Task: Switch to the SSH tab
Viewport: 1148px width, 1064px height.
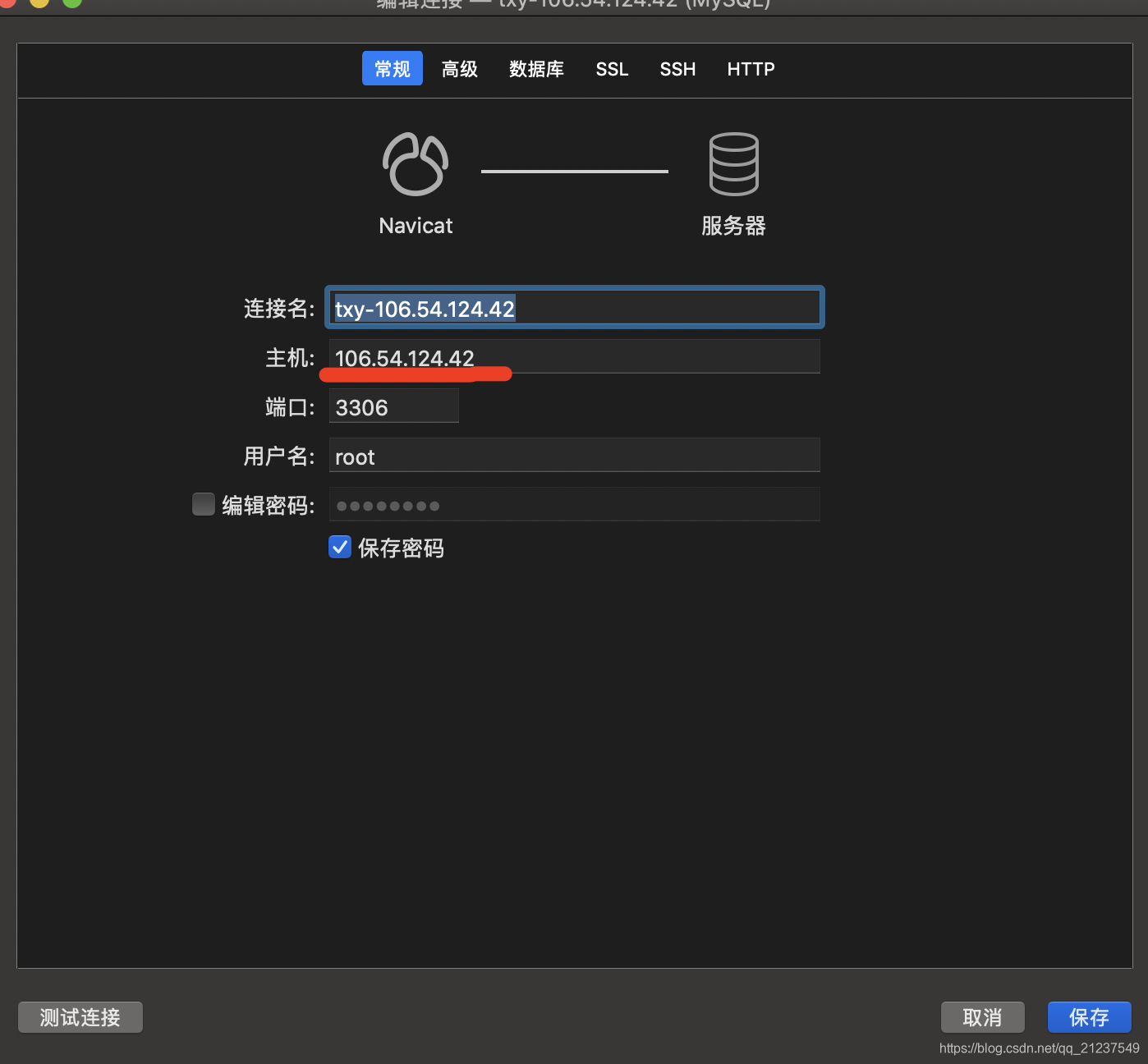Action: (x=677, y=69)
